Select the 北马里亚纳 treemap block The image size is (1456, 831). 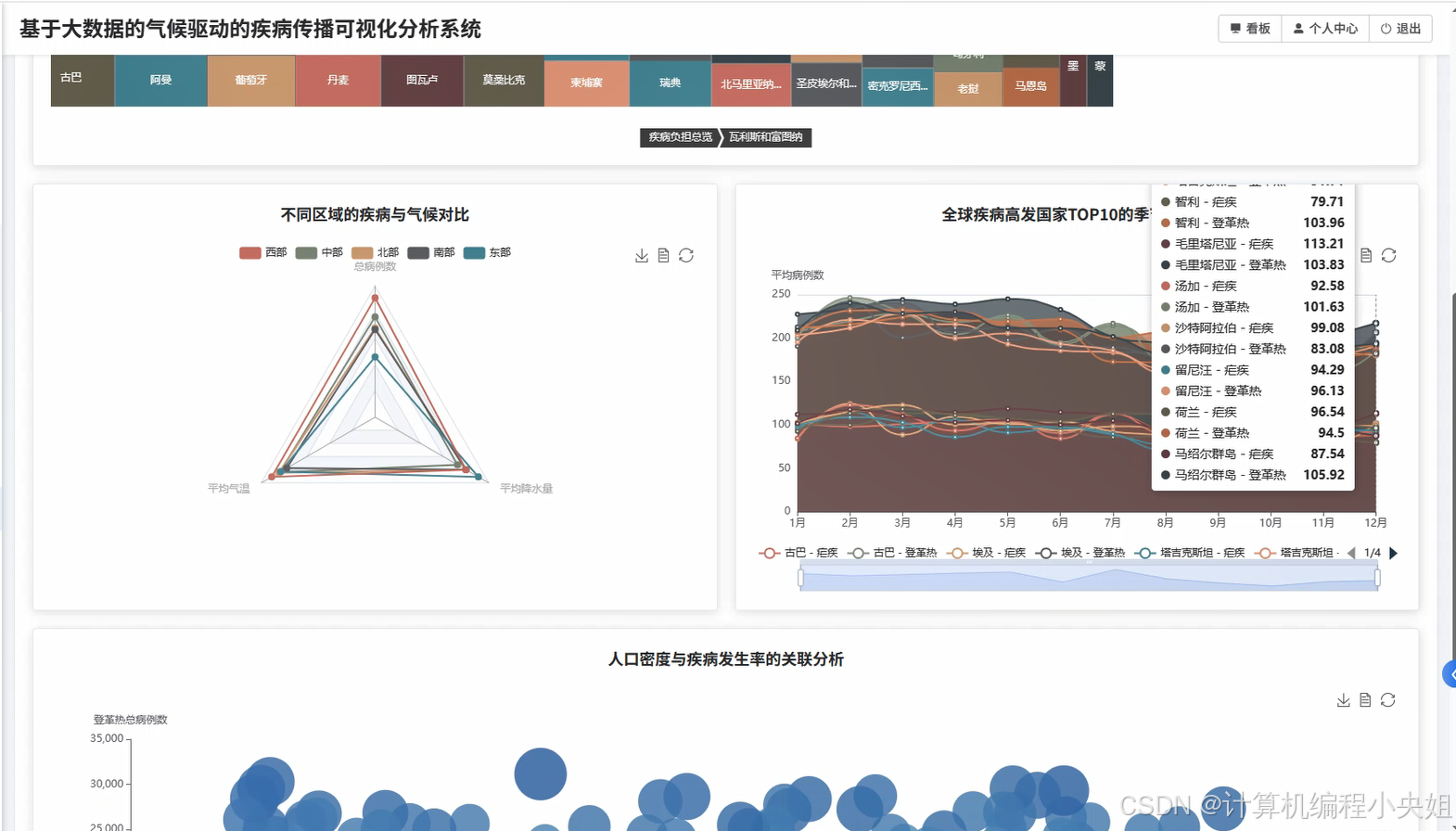coord(751,84)
